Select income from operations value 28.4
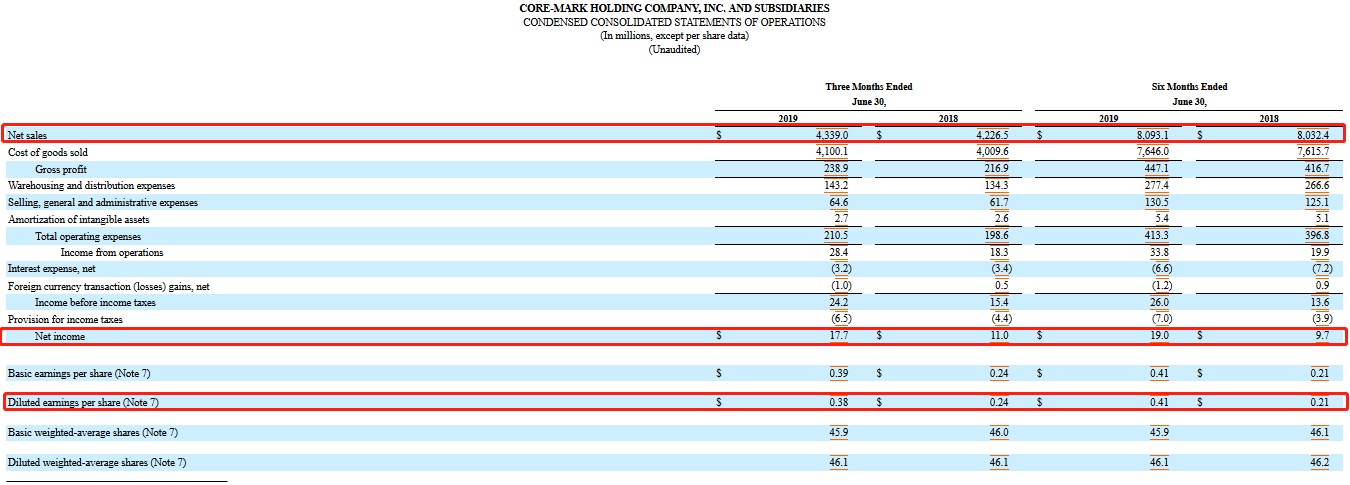Image resolution: width=1350 pixels, height=485 pixels. (x=838, y=252)
